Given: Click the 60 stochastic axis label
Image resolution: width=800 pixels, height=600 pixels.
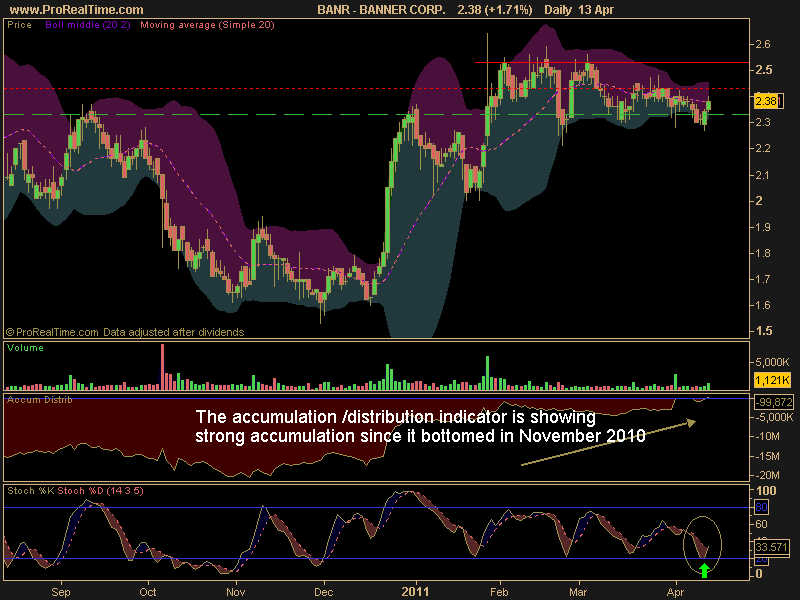Looking at the screenshot, I should 761,524.
